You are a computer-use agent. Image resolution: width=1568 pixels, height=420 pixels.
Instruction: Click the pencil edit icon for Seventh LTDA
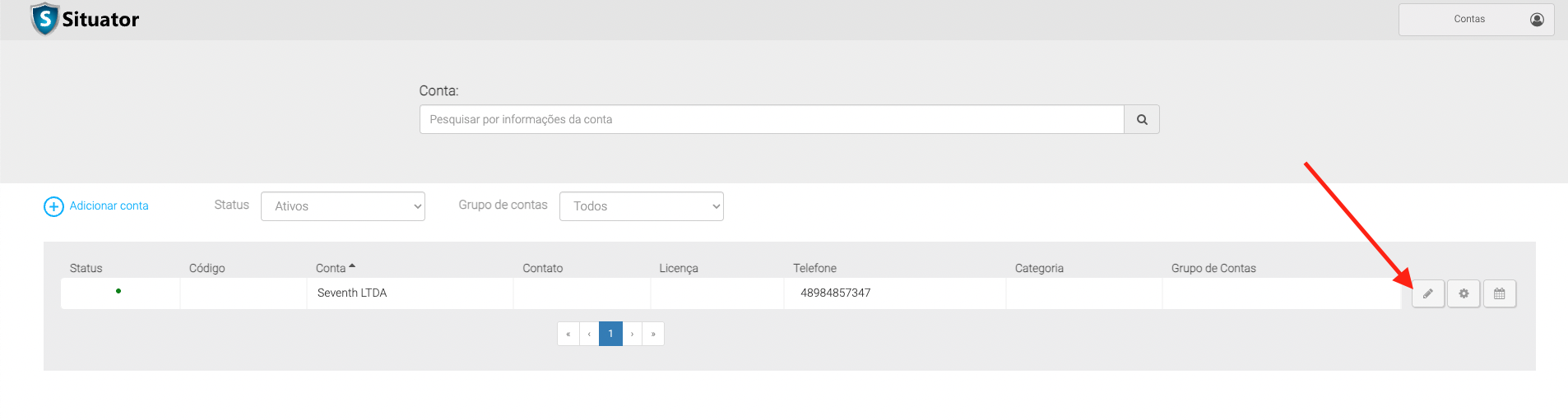click(x=1428, y=293)
